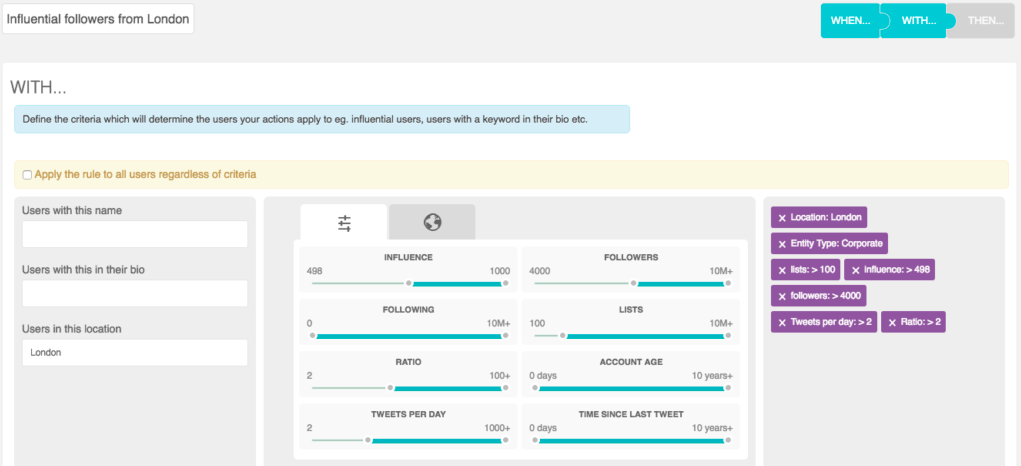Switch to the globe location tab
1021x466 pixels.
[x=432, y=223]
